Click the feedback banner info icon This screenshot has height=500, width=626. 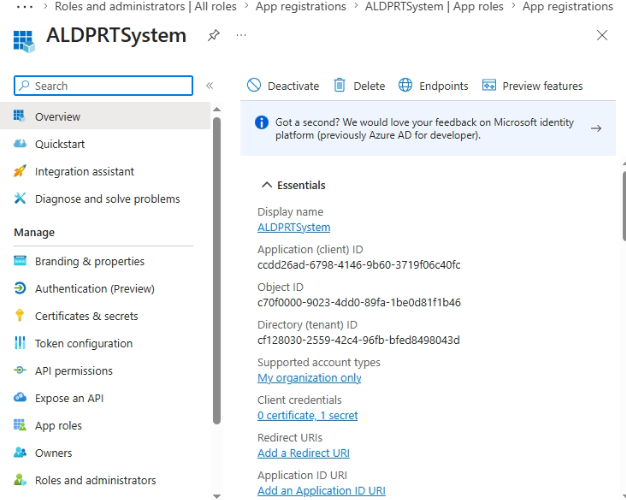click(261, 122)
